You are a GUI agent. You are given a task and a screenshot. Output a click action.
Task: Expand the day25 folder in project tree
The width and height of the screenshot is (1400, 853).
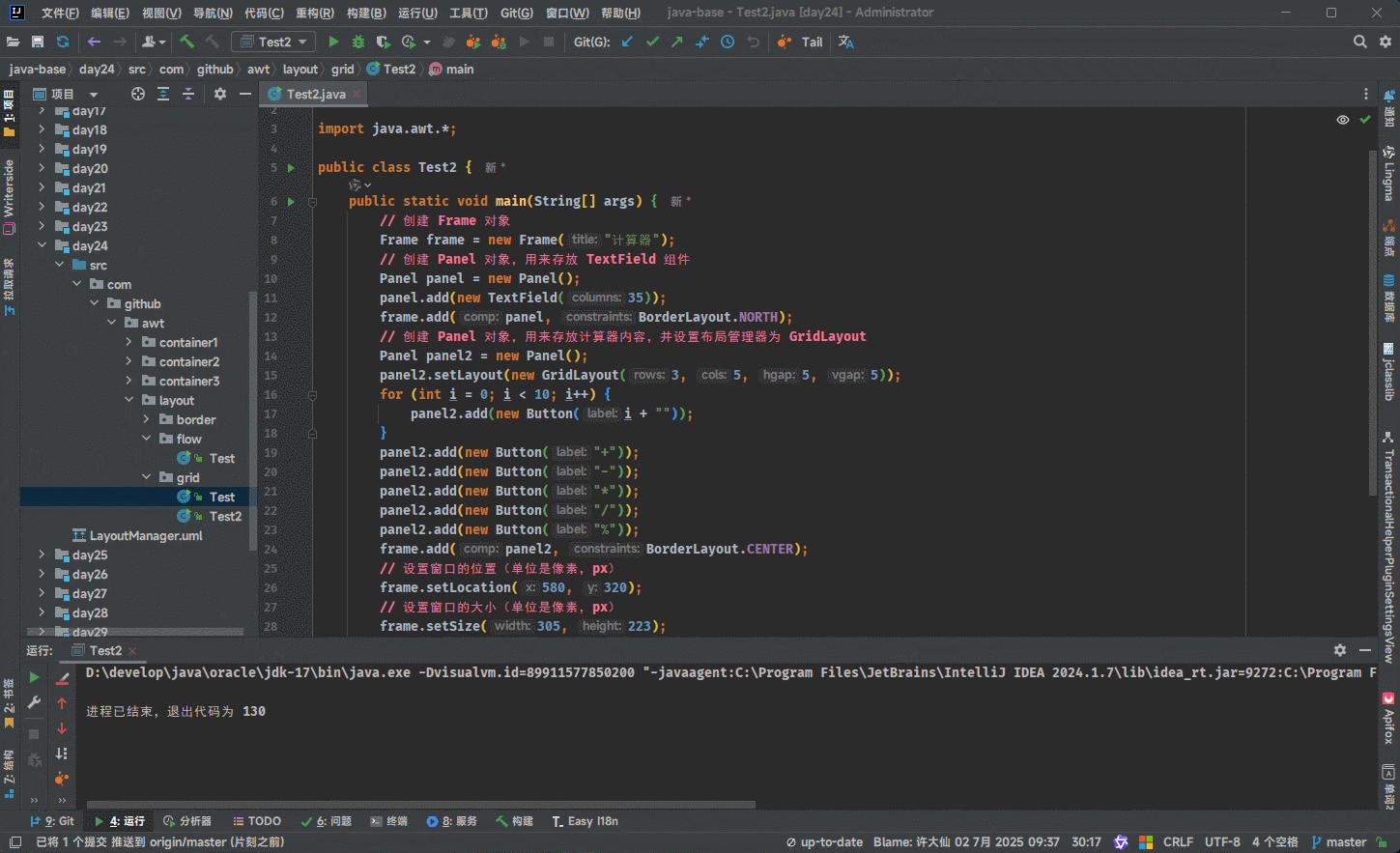42,554
